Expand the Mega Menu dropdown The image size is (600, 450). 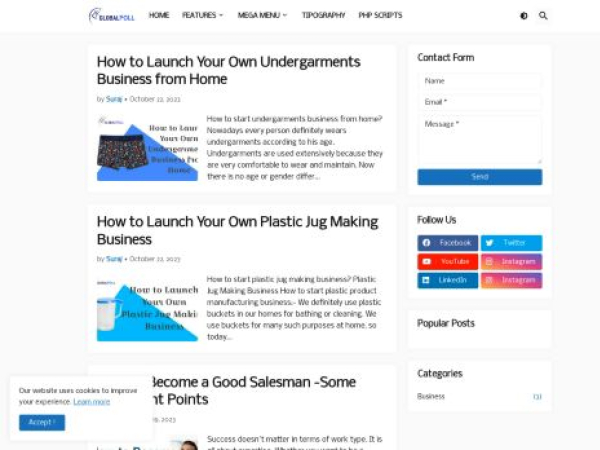262,15
